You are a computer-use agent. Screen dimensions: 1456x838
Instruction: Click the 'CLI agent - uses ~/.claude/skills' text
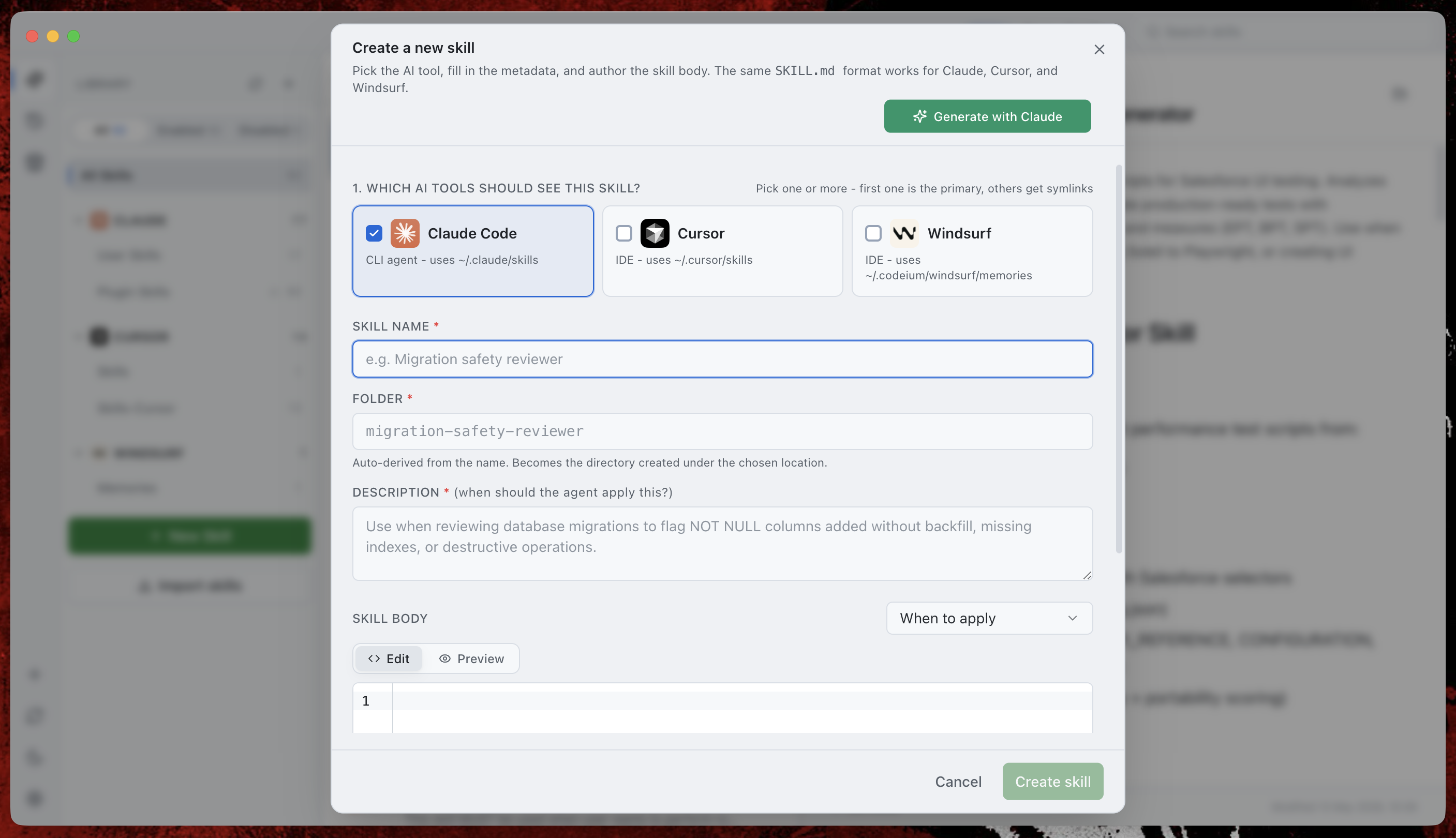click(452, 260)
